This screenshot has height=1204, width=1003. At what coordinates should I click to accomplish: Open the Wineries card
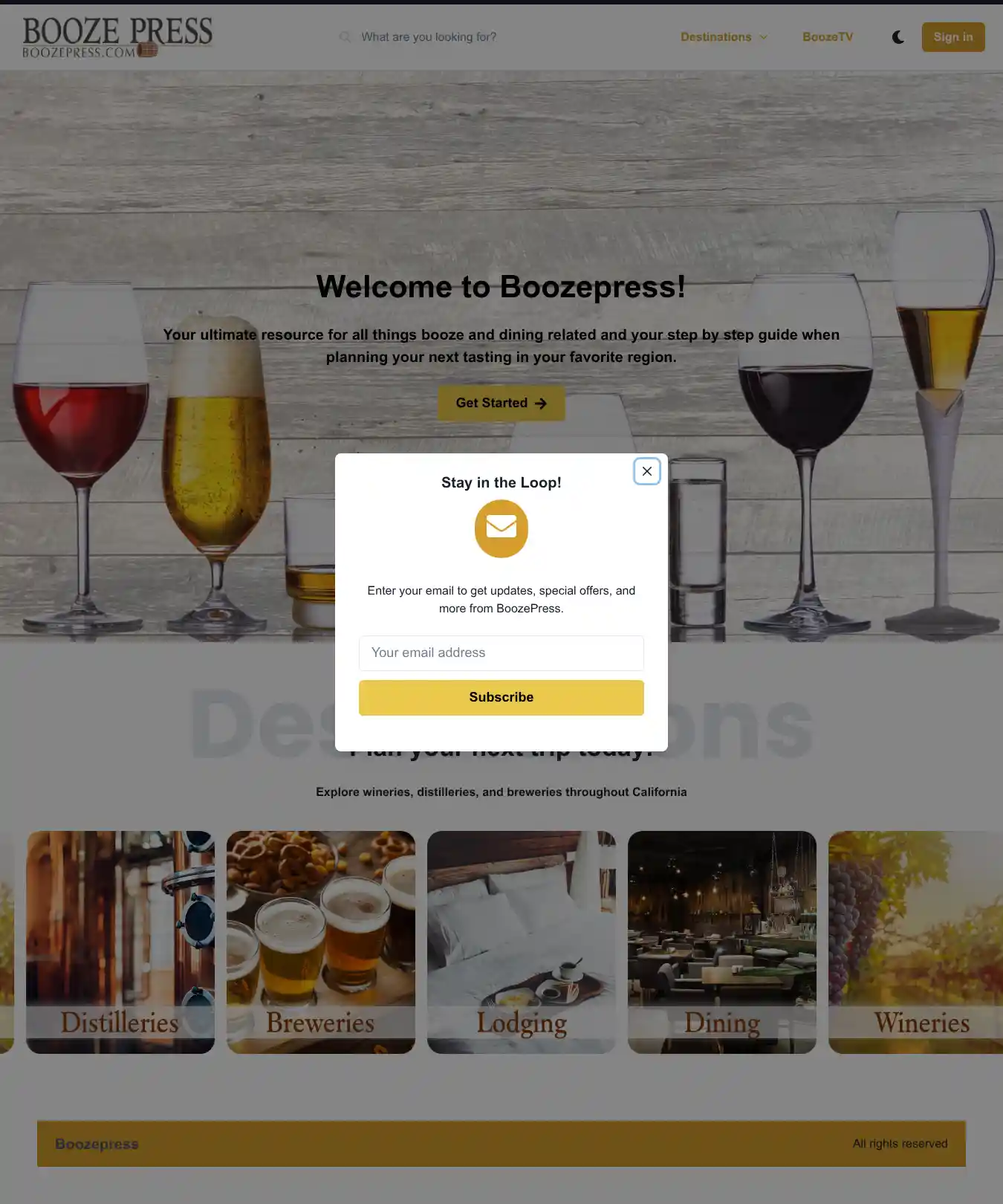pos(916,942)
